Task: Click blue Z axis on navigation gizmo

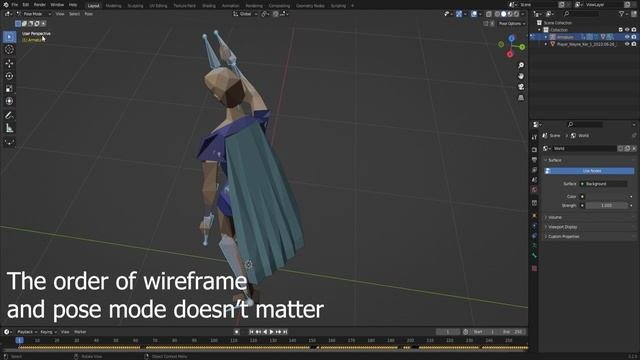Action: click(x=511, y=38)
